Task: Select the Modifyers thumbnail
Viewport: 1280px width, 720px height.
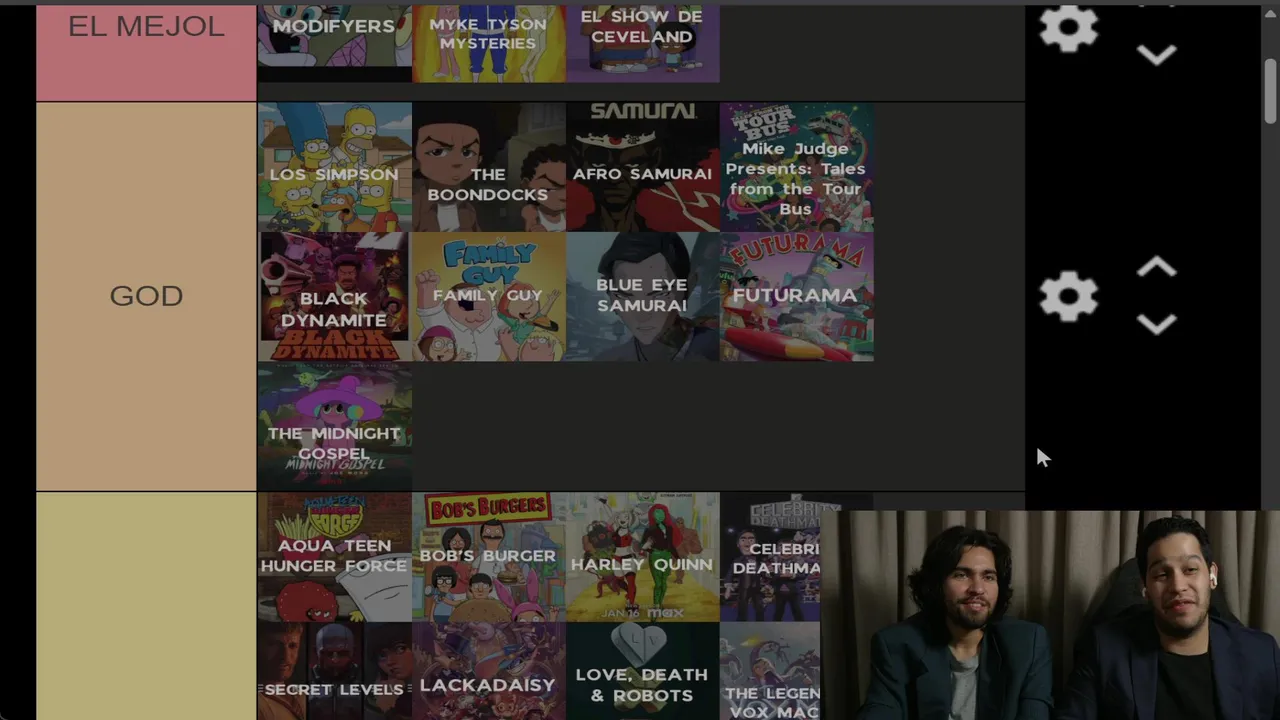Action: [x=335, y=43]
